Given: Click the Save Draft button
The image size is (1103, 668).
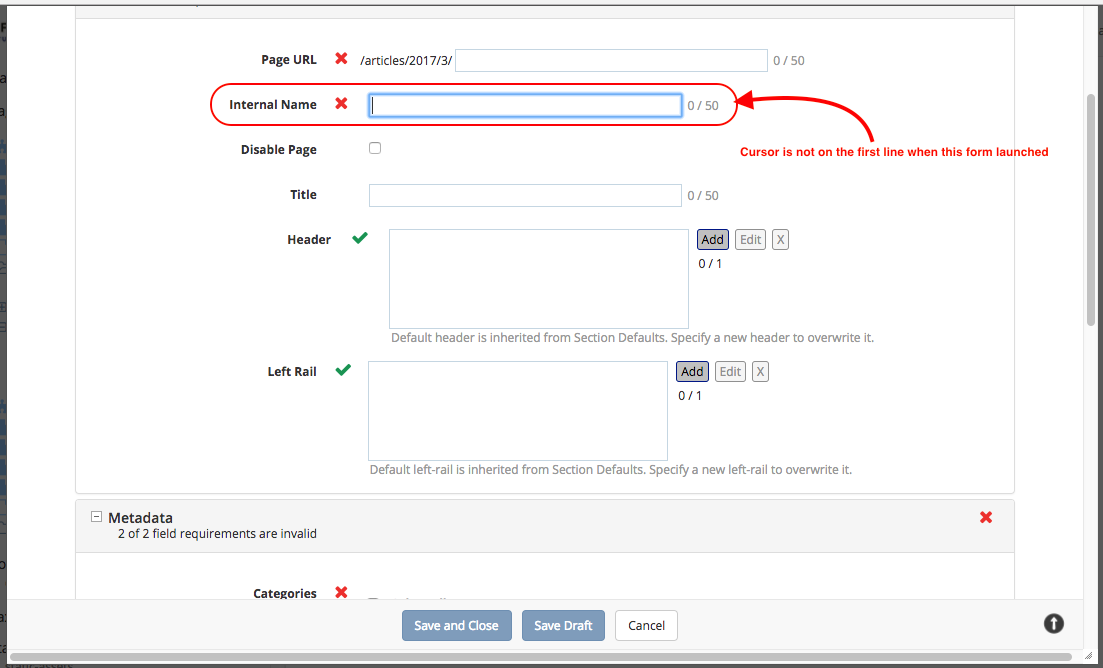Looking at the screenshot, I should (563, 625).
